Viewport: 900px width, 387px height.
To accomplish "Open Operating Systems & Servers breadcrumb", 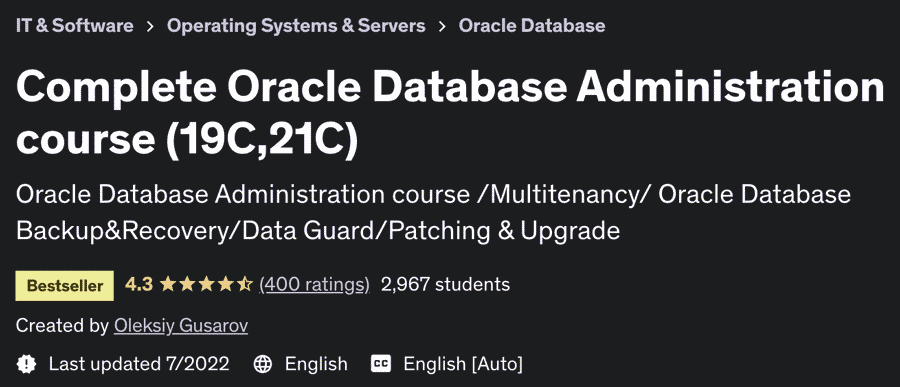I will pyautogui.click(x=296, y=26).
